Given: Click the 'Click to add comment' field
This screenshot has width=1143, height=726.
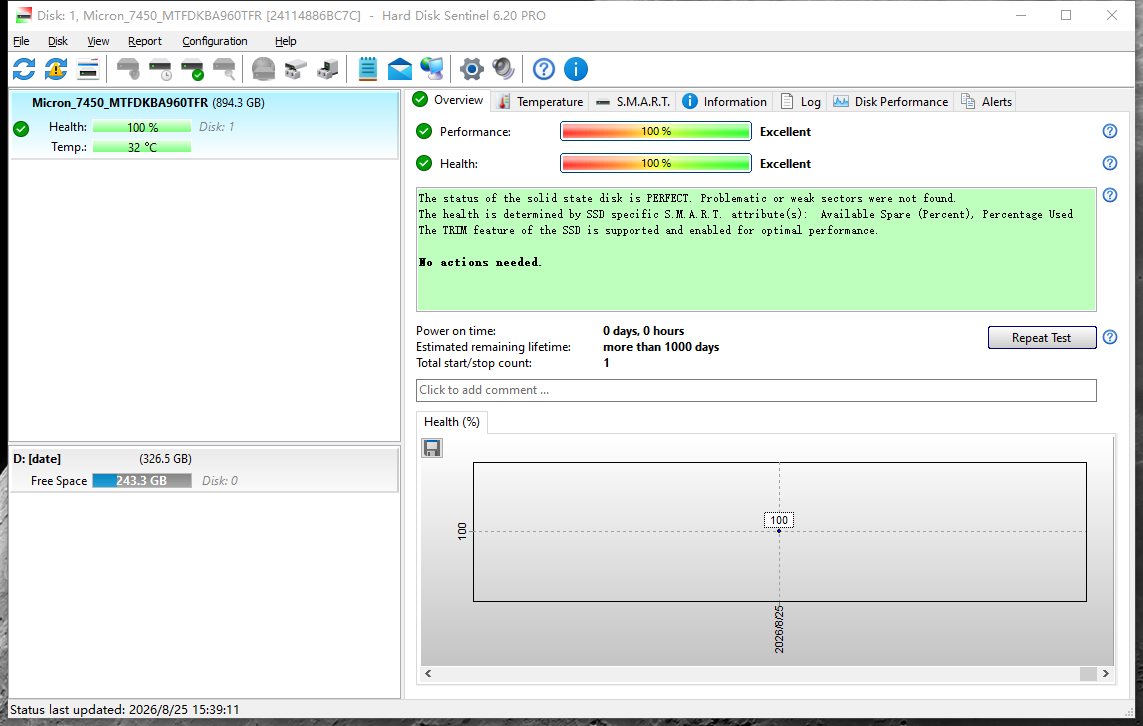Looking at the screenshot, I should click(756, 390).
